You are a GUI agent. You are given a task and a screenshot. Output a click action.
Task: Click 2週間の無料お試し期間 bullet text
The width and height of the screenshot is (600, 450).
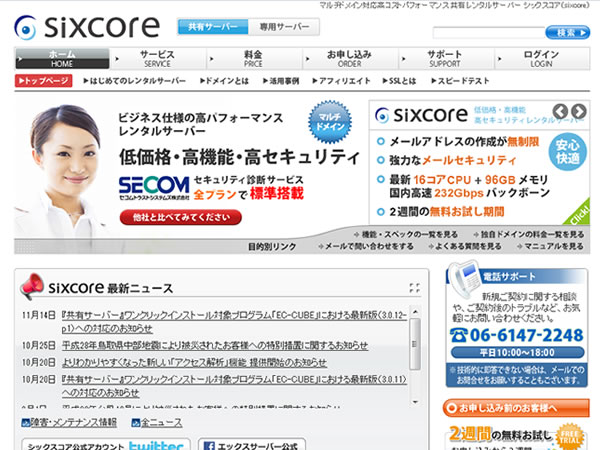pos(447,211)
